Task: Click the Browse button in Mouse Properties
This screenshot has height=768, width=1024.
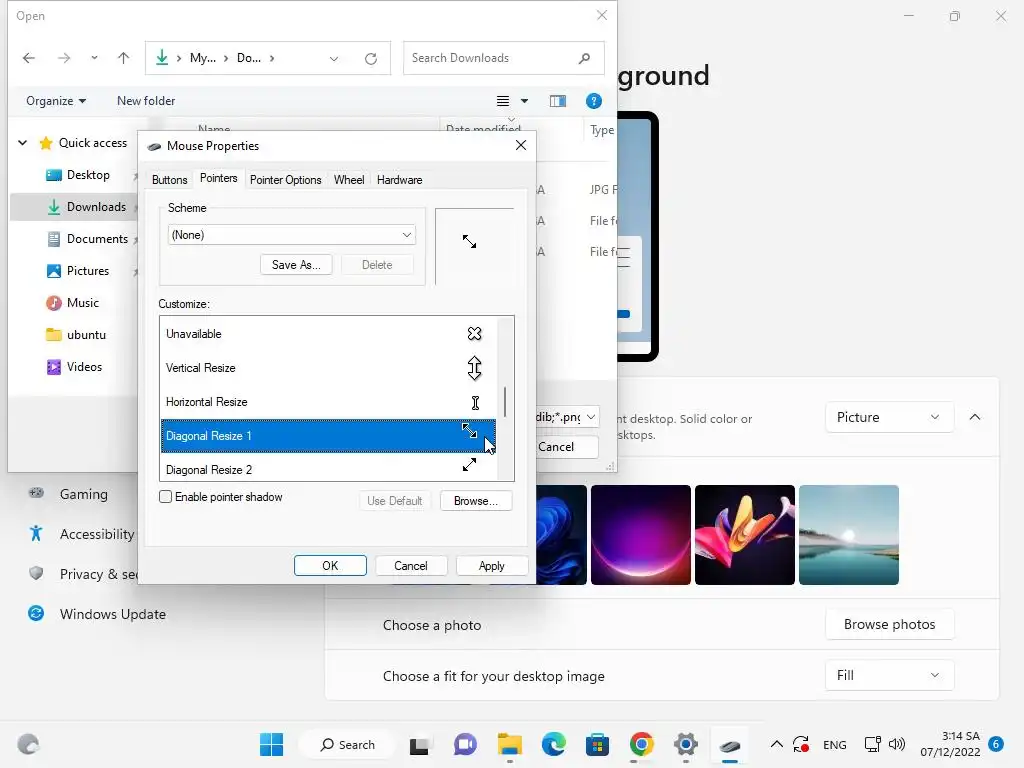Action: [x=475, y=501]
